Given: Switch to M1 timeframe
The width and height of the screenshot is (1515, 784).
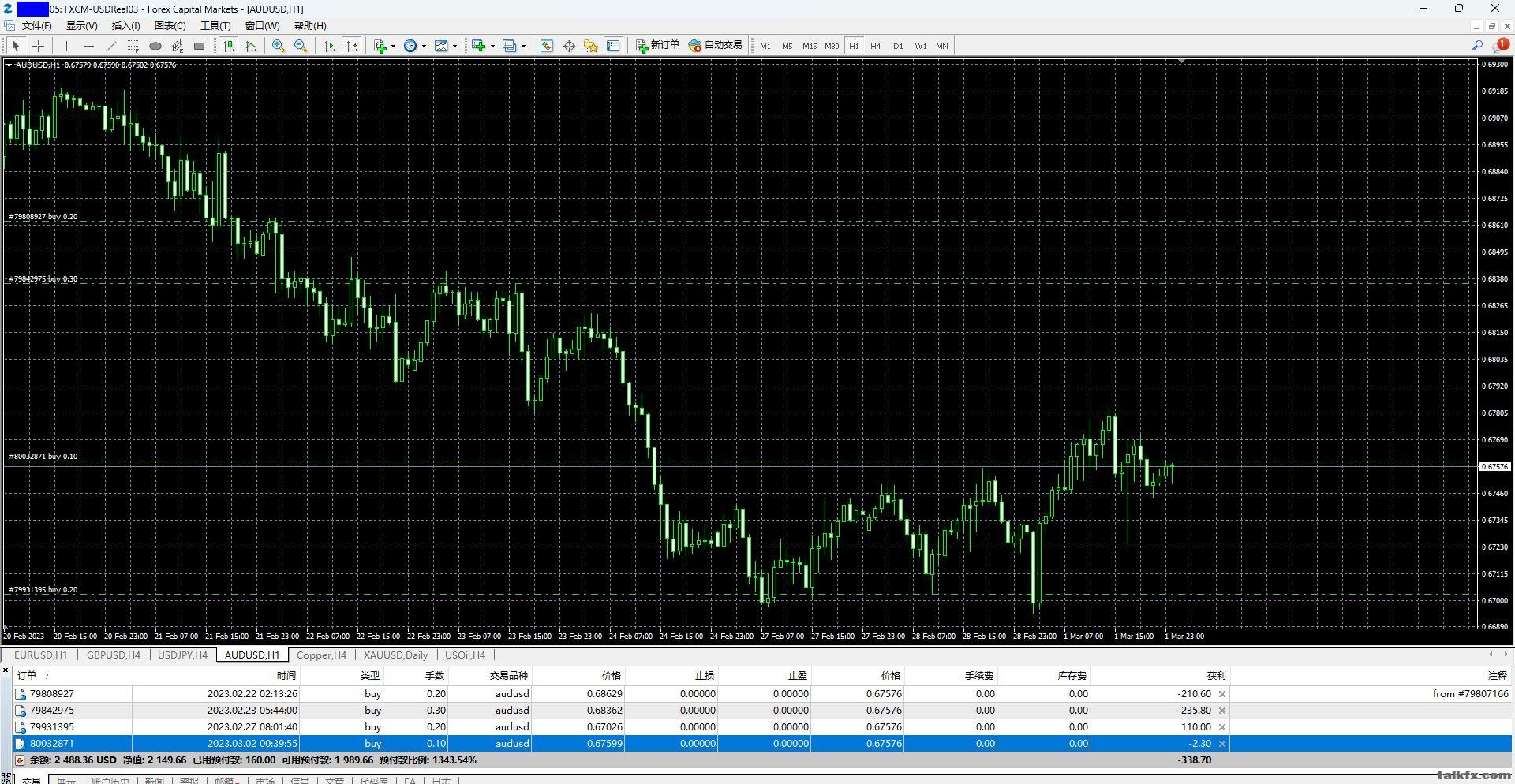Looking at the screenshot, I should tap(765, 46).
